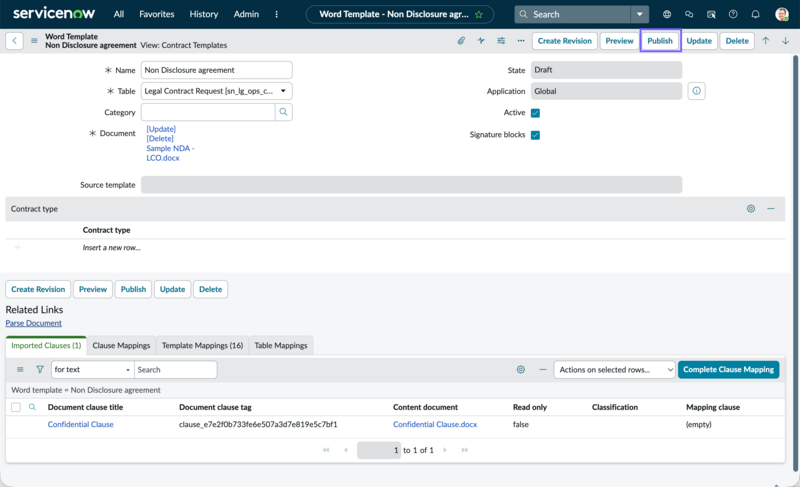Click the attachment paperclip icon
This screenshot has width=800, height=487.
coord(461,41)
